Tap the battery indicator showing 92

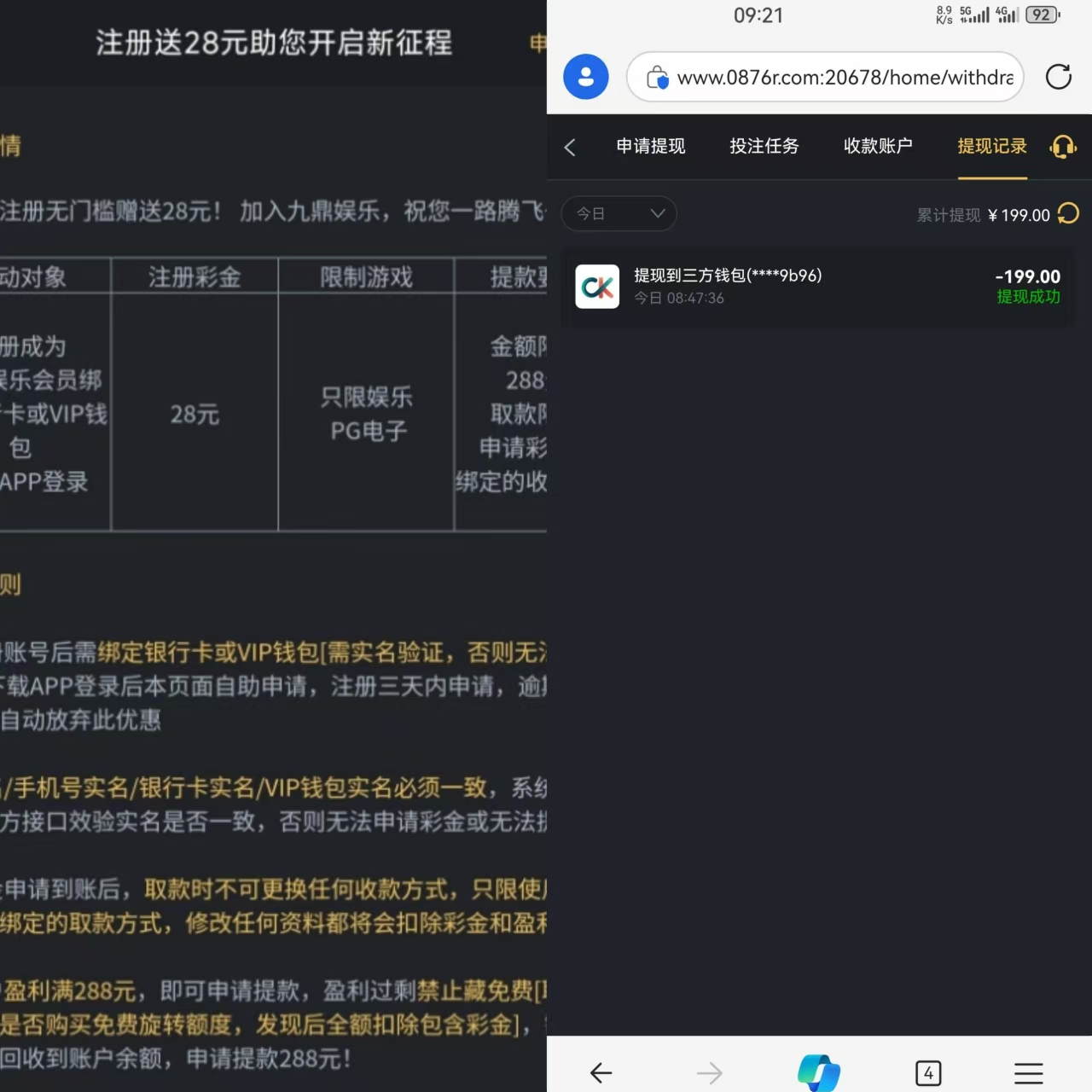coord(1043,15)
